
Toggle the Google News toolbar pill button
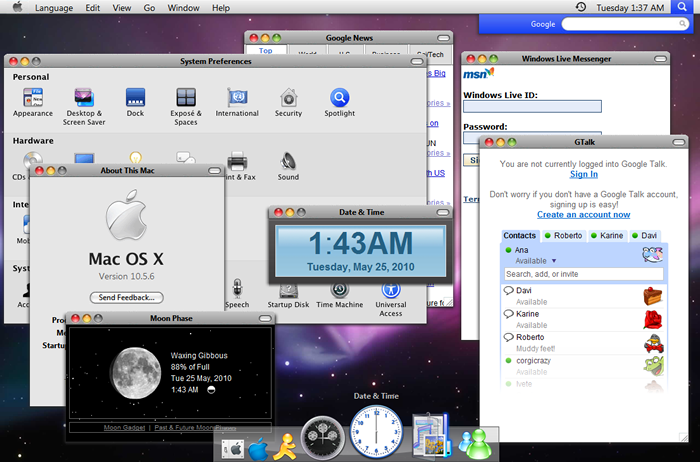coord(443,38)
